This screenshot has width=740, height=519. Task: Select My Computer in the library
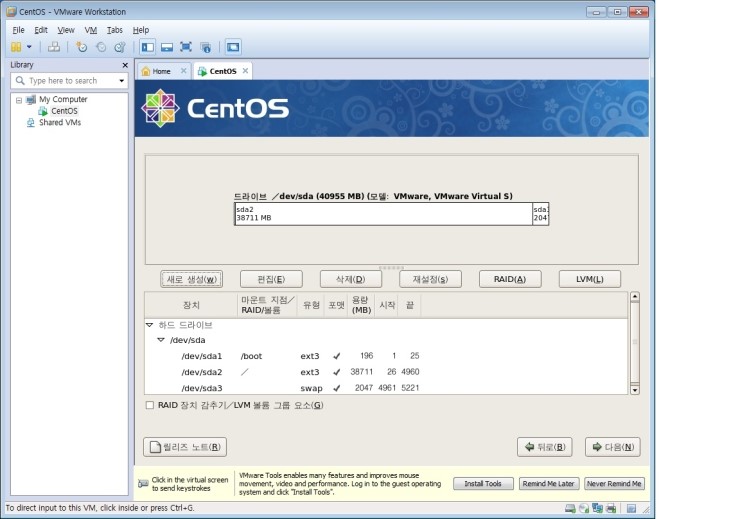pos(63,99)
